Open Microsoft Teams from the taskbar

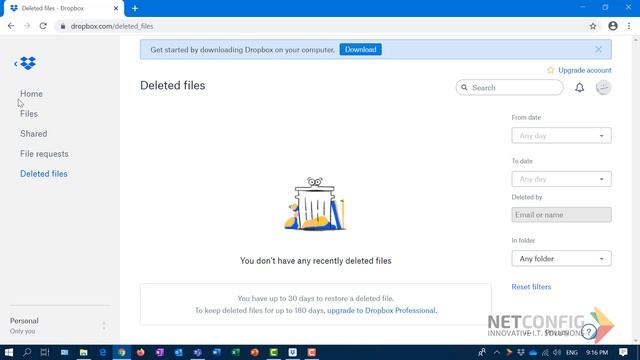[x=198, y=352]
